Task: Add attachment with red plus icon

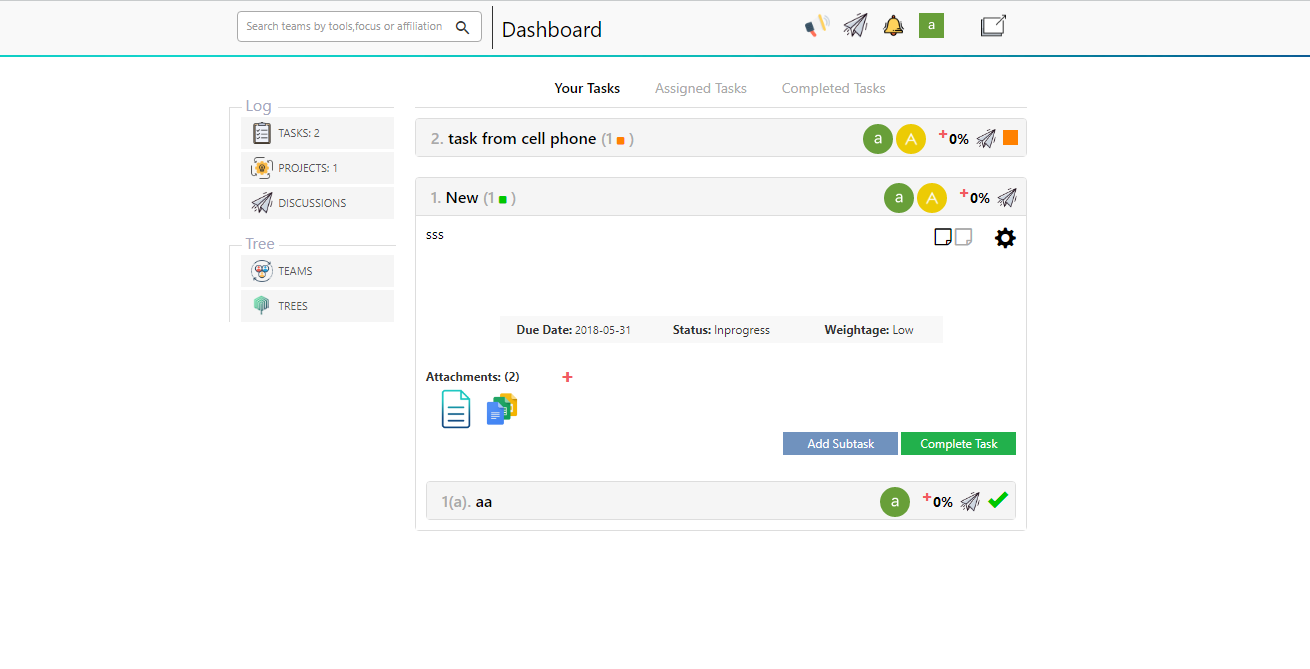Action: click(567, 377)
